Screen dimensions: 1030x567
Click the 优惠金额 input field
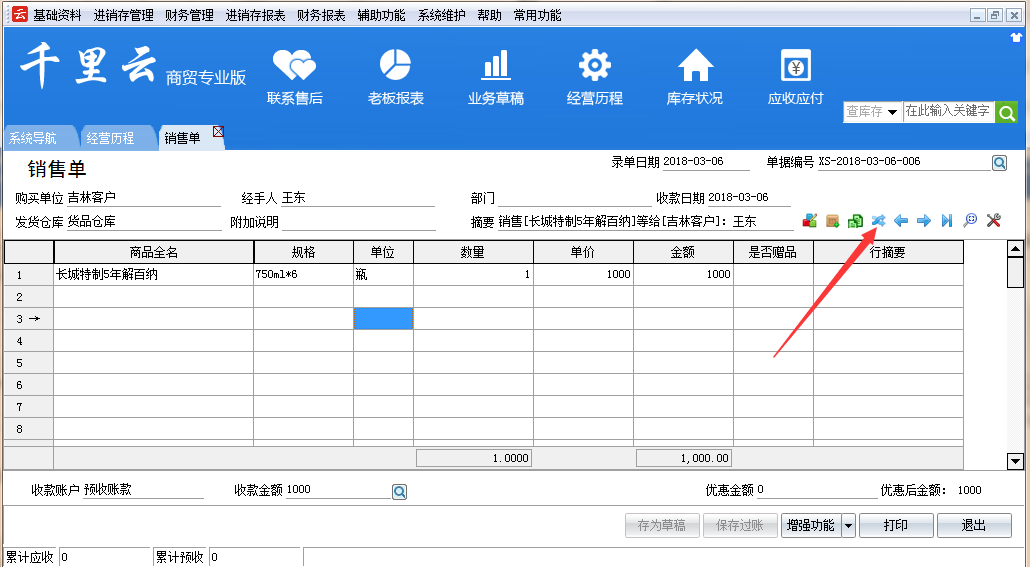pyautogui.click(x=816, y=490)
